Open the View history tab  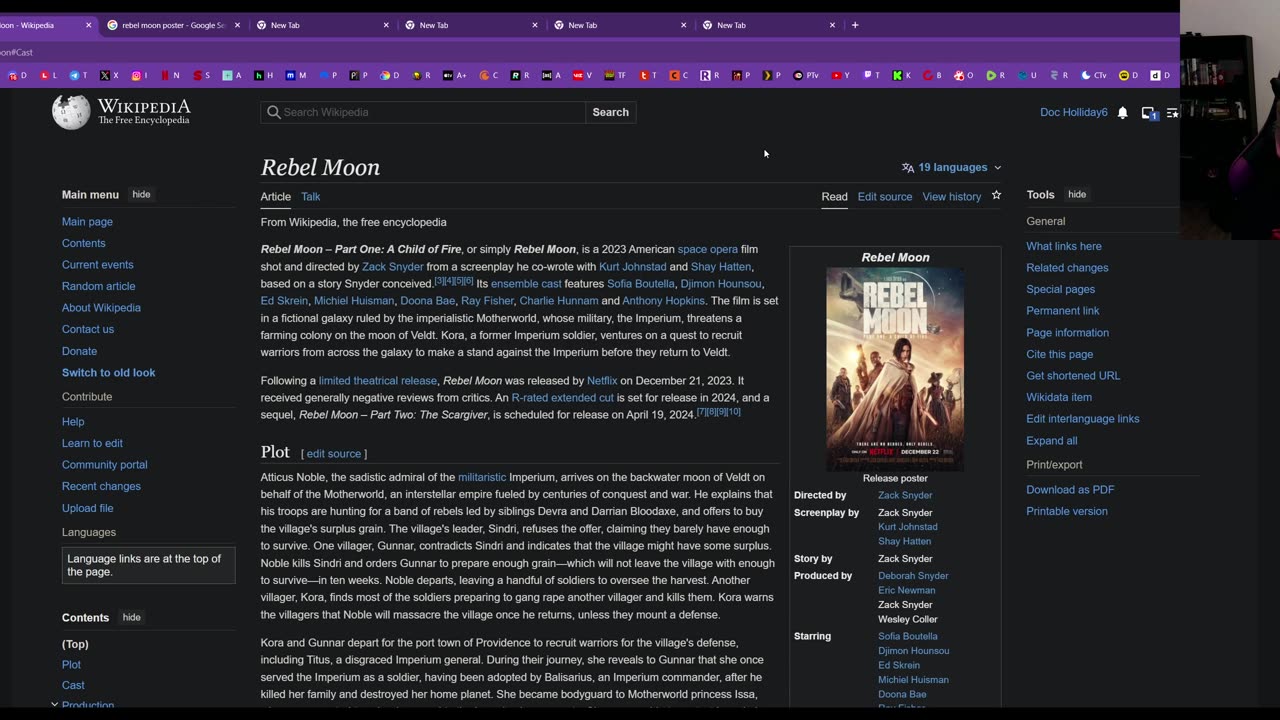click(x=952, y=197)
